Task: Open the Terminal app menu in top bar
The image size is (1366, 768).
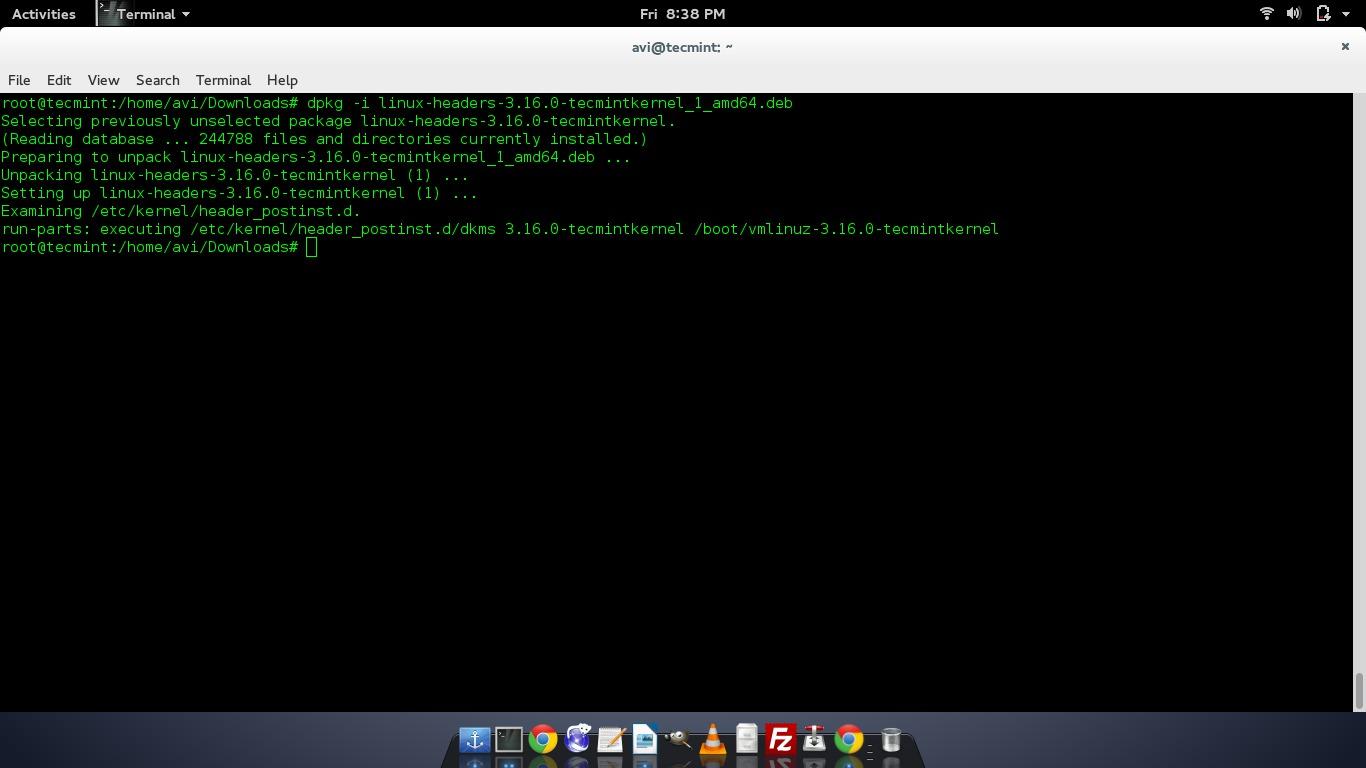Action: pyautogui.click(x=145, y=14)
